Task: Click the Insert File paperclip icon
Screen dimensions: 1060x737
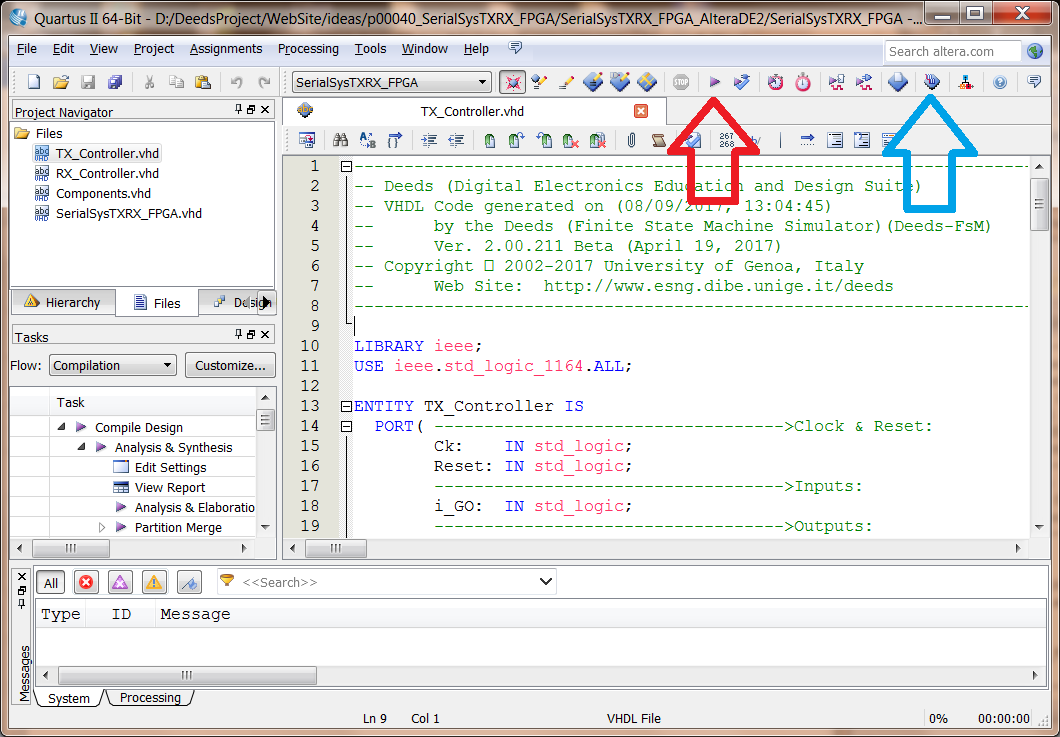Action: (x=631, y=140)
